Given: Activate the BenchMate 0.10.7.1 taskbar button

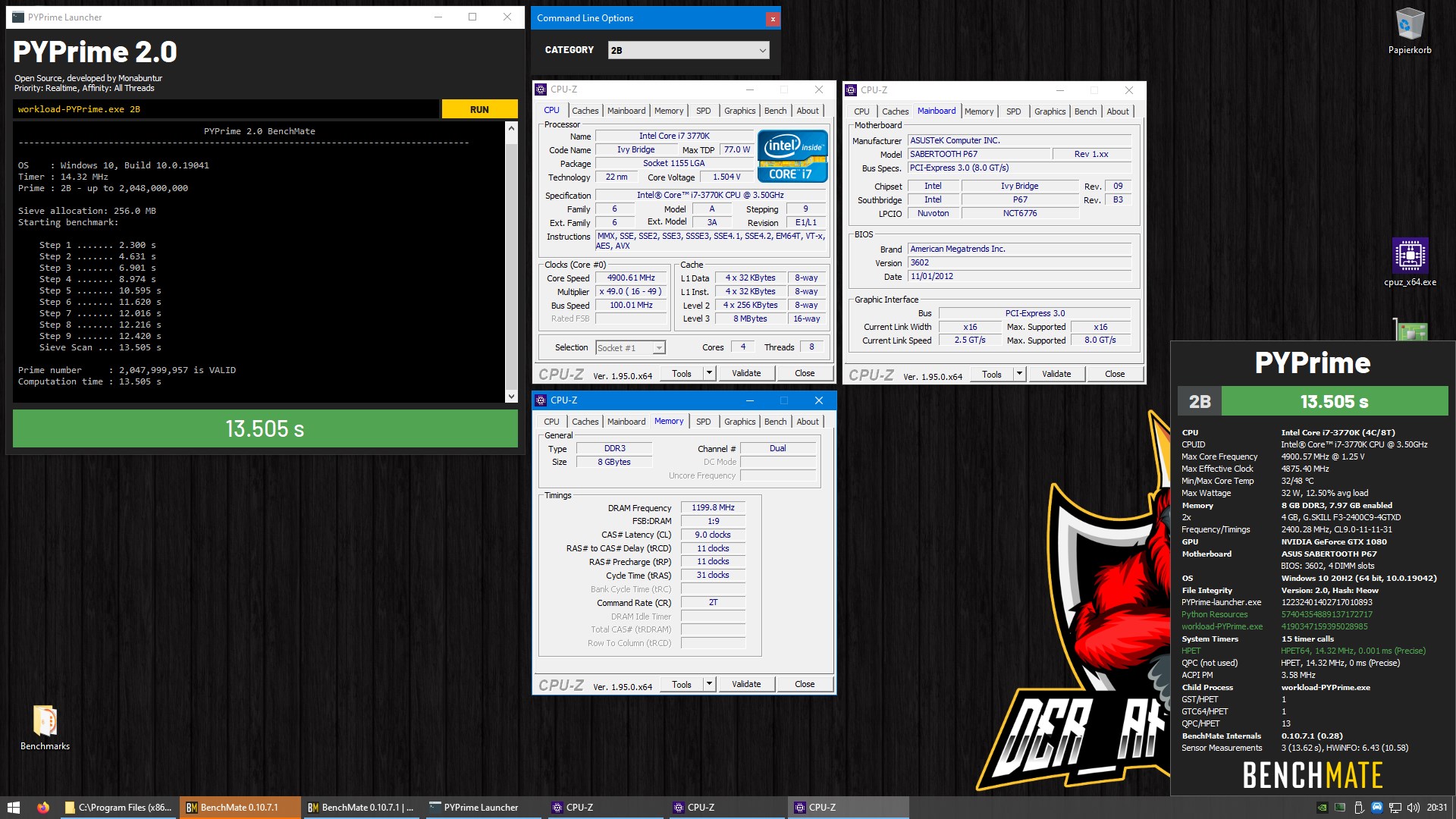Looking at the screenshot, I should pyautogui.click(x=240, y=808).
